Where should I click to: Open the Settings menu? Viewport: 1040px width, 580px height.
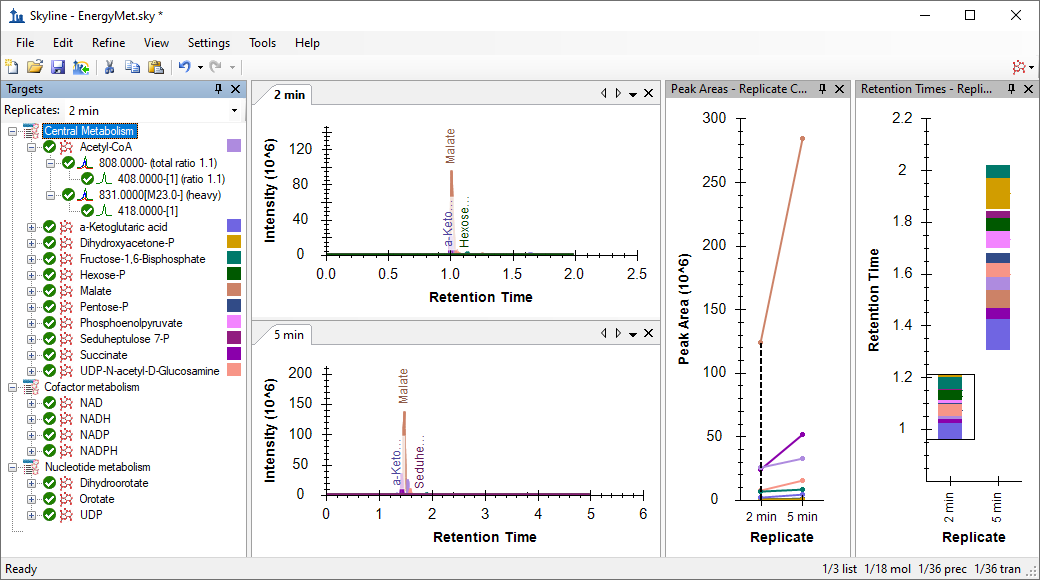(x=209, y=43)
